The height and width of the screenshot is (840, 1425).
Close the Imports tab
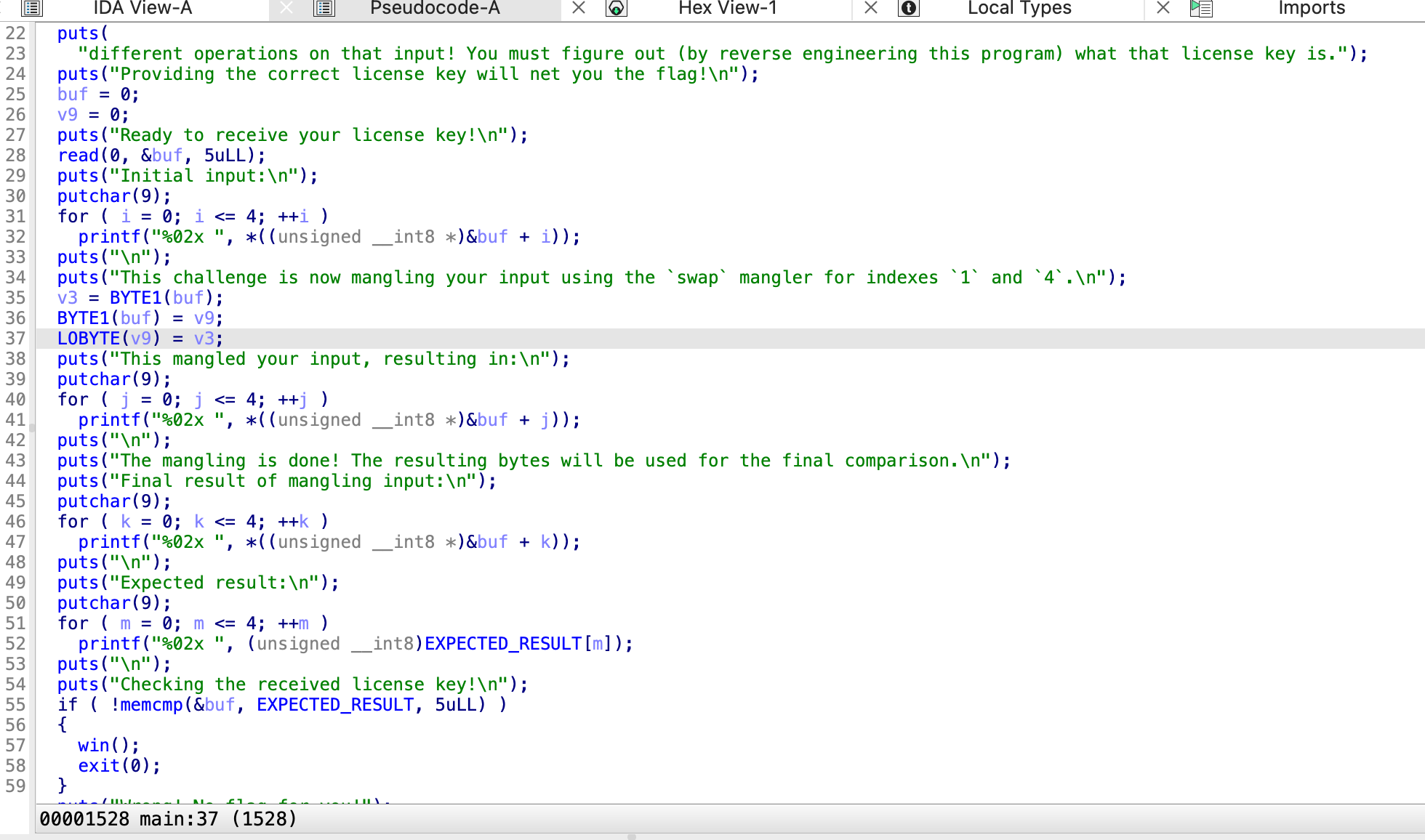click(x=1163, y=8)
